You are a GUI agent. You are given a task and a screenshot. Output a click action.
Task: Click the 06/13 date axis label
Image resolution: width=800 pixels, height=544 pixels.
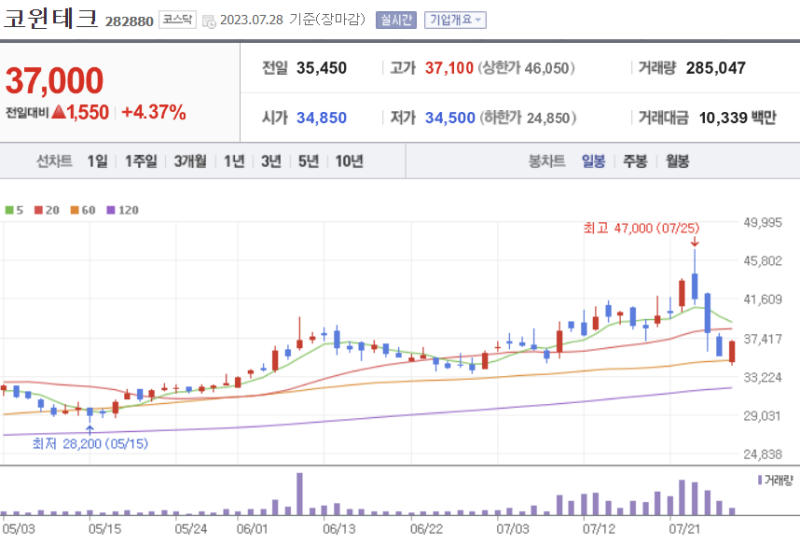pos(339,529)
